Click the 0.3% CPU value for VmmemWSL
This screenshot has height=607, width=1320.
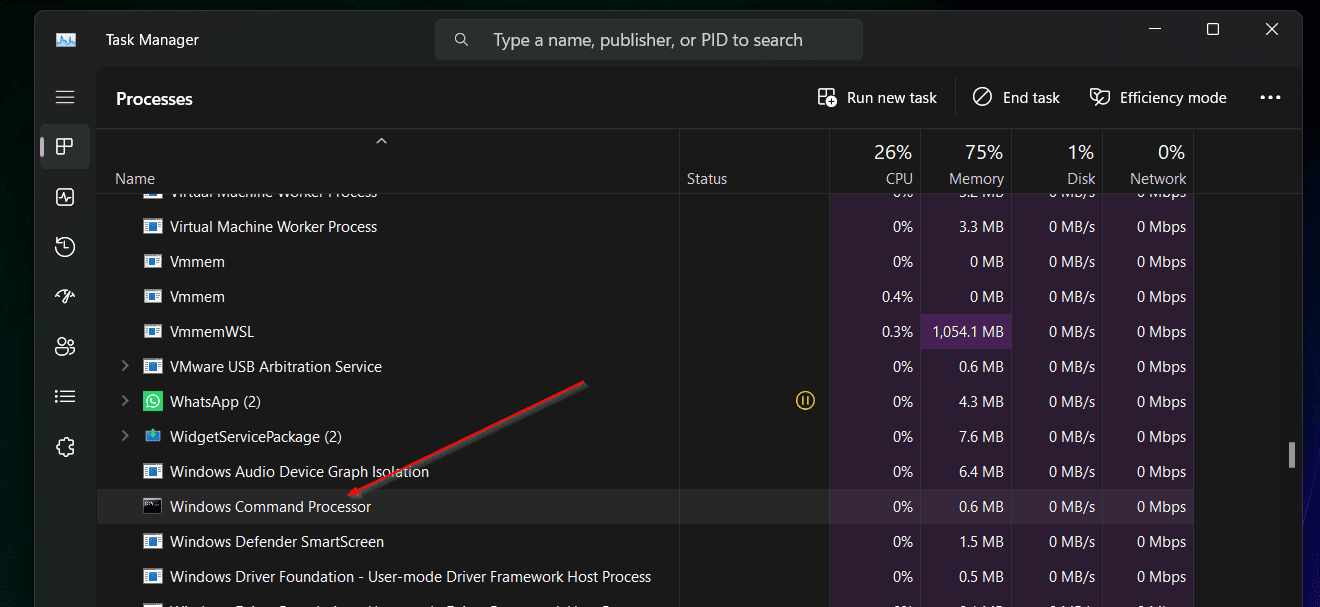coord(898,331)
